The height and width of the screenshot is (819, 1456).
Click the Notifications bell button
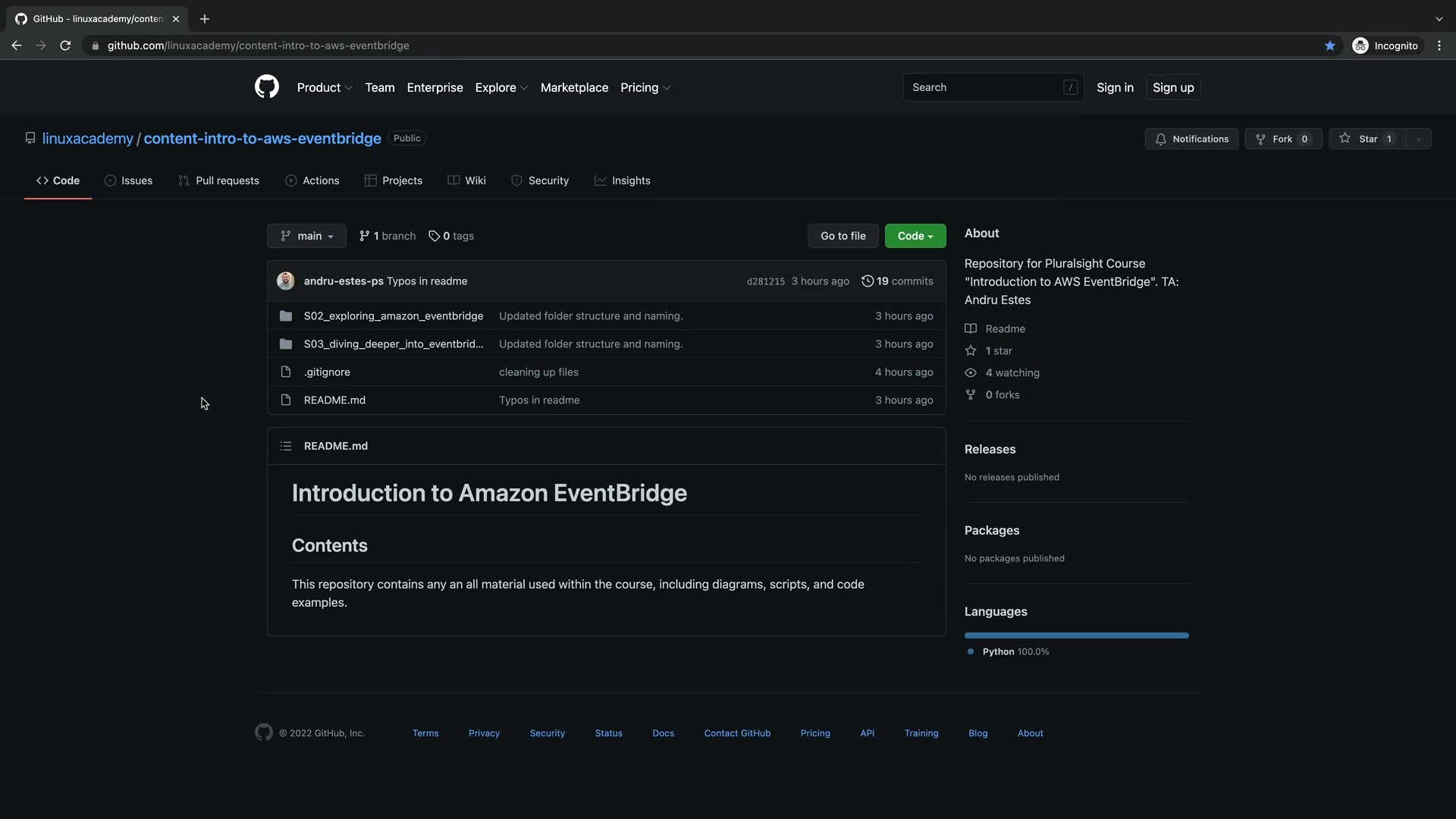[1191, 139]
